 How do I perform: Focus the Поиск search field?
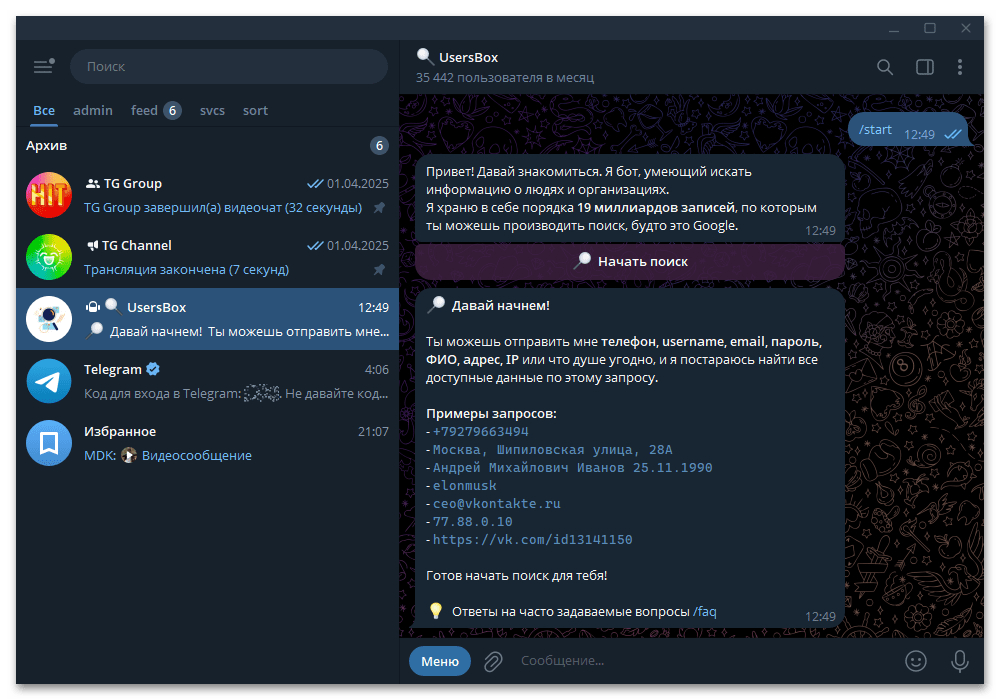(229, 66)
